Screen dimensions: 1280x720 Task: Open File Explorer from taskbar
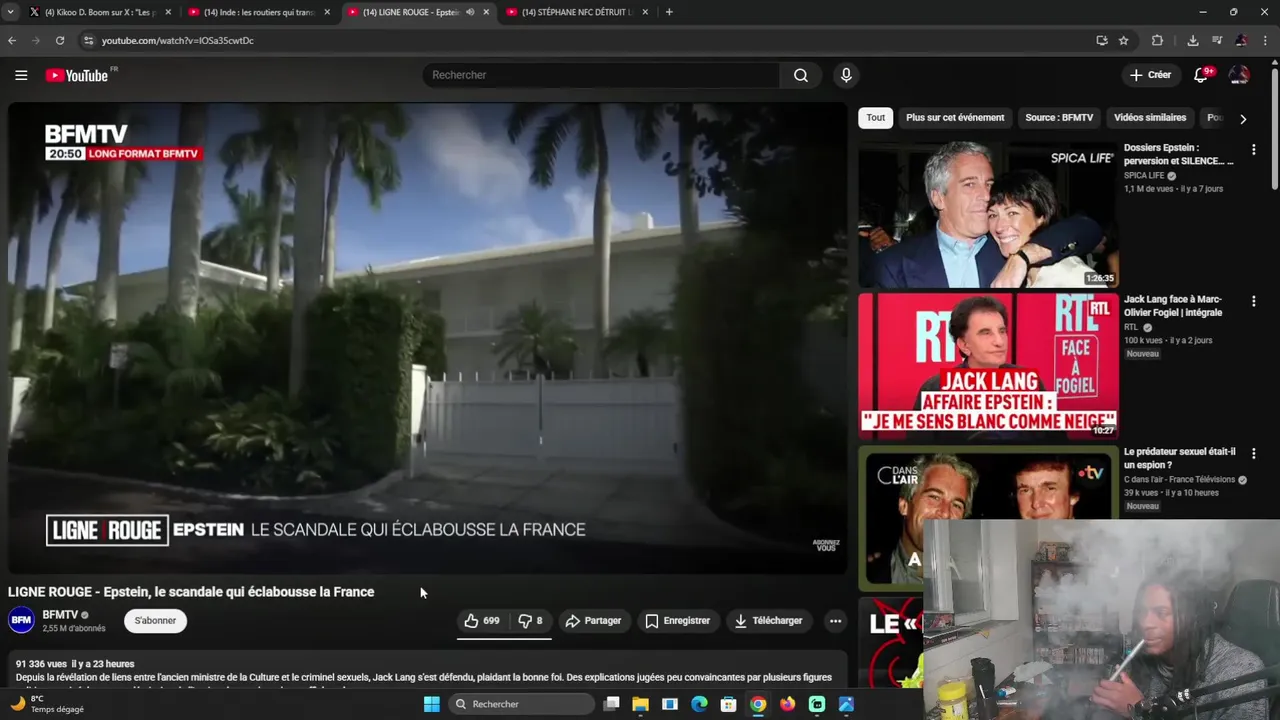641,704
